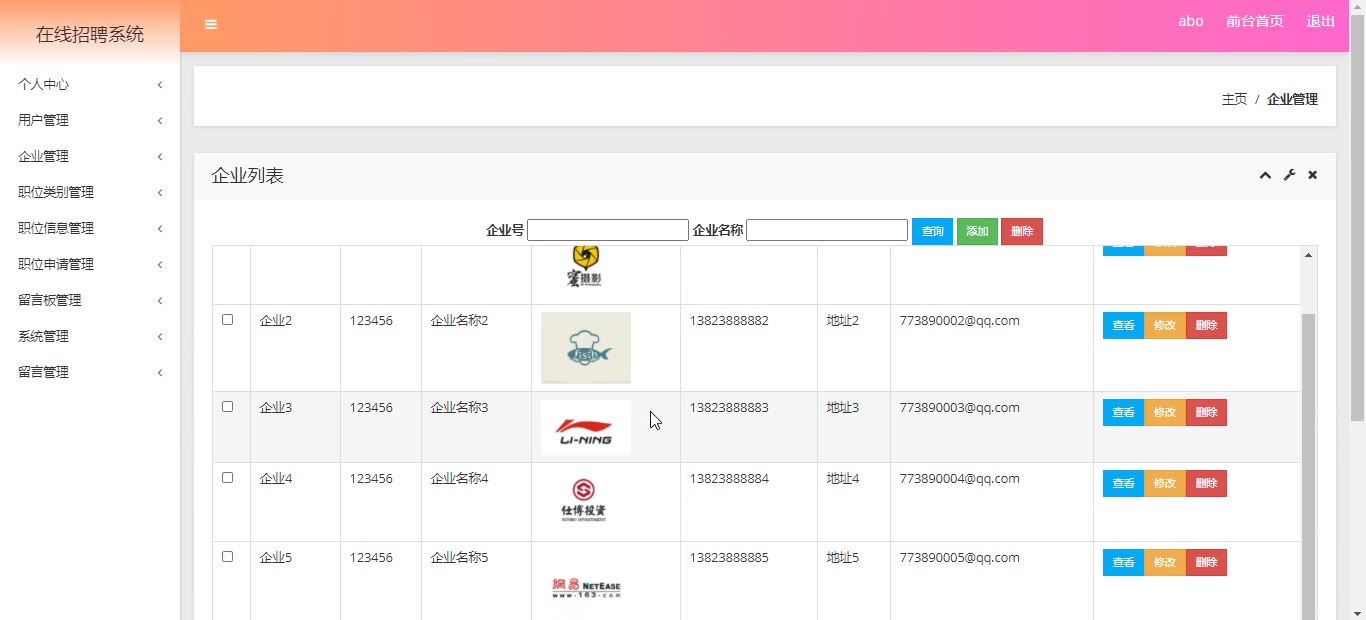The width and height of the screenshot is (1366, 620).
Task: Click the chevron next to 企业管理
Action: 160,157
